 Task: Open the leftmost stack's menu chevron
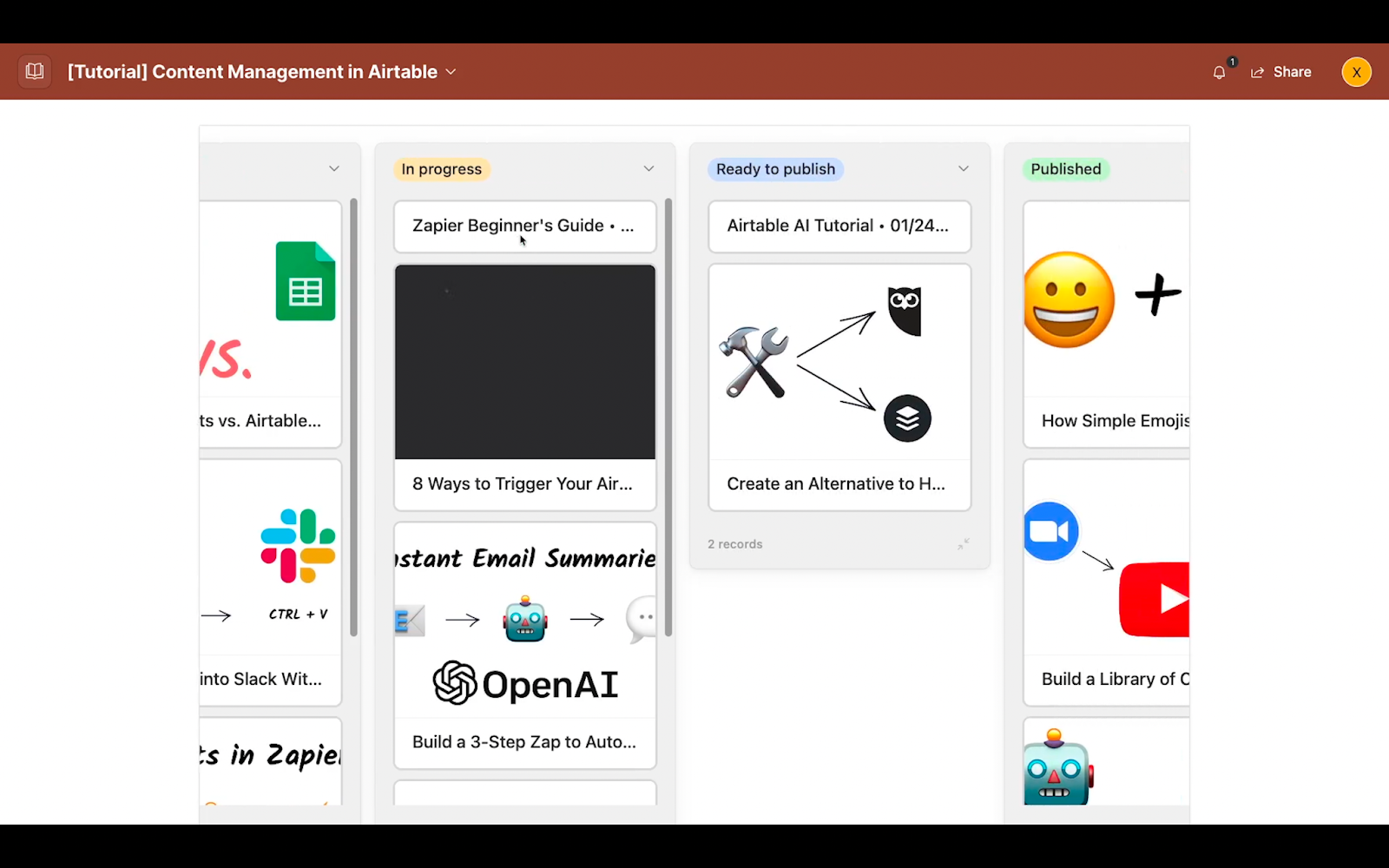[334, 168]
